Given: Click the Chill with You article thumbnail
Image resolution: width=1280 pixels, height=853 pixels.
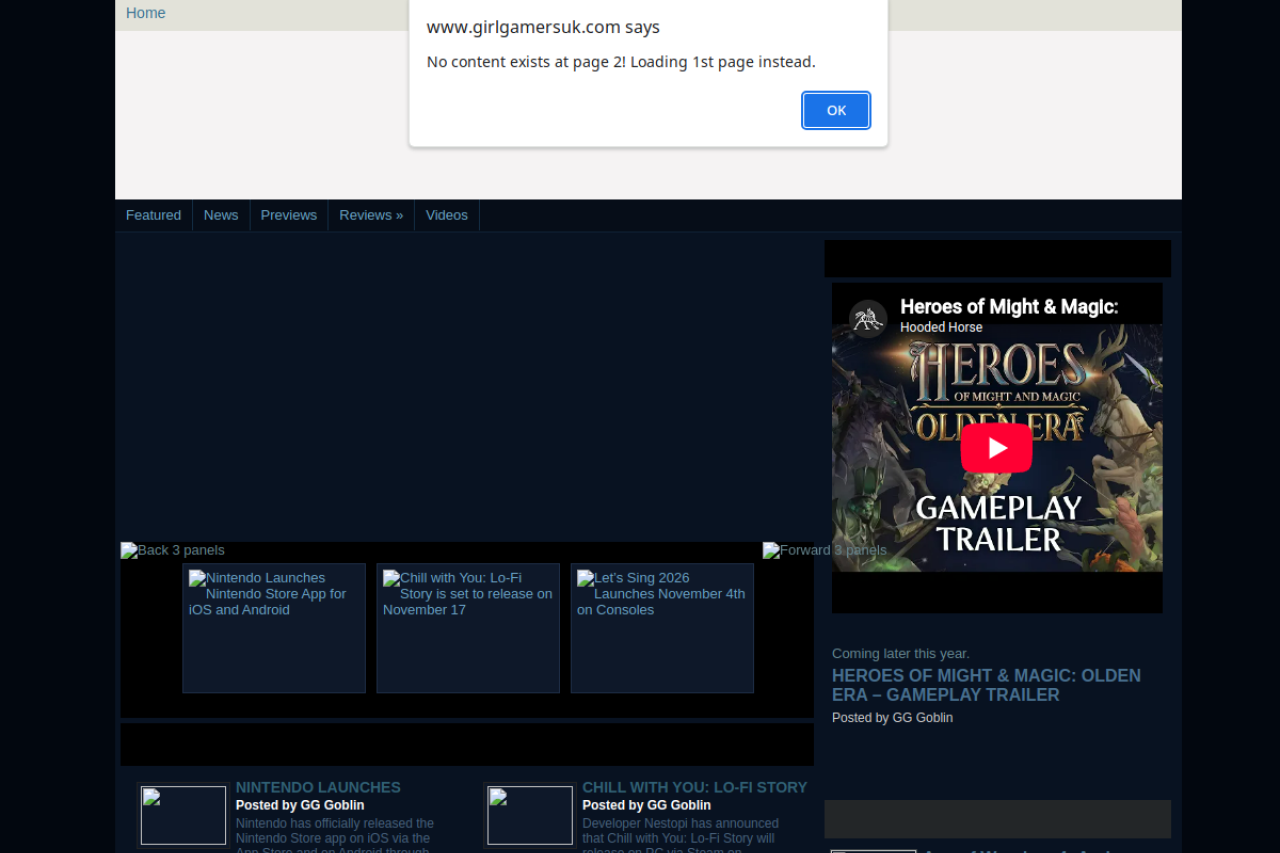Looking at the screenshot, I should [530, 816].
